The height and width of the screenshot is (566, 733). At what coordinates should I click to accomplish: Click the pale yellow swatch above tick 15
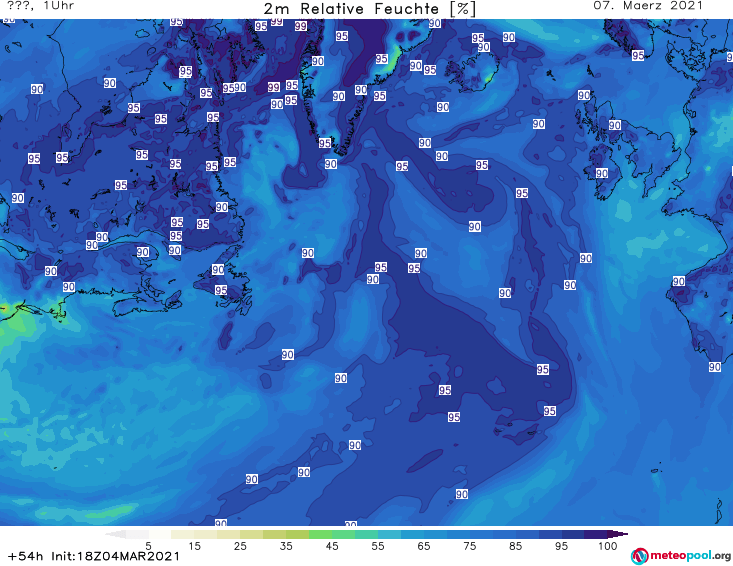point(183,534)
